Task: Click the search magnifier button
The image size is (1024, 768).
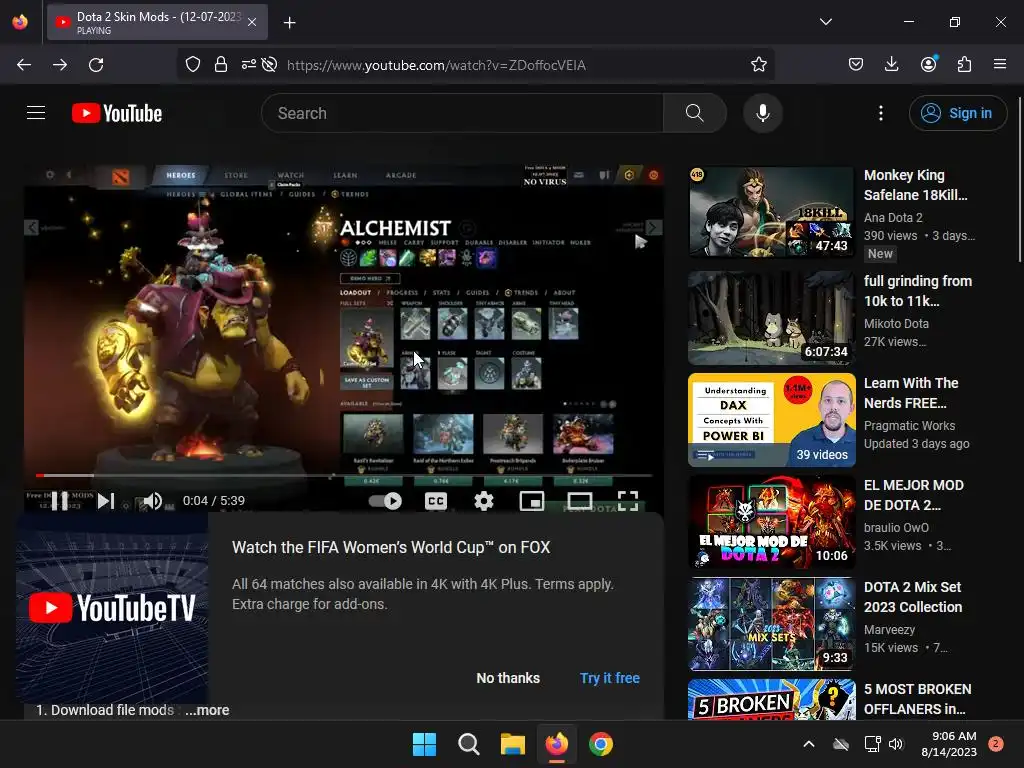Action: coord(695,113)
